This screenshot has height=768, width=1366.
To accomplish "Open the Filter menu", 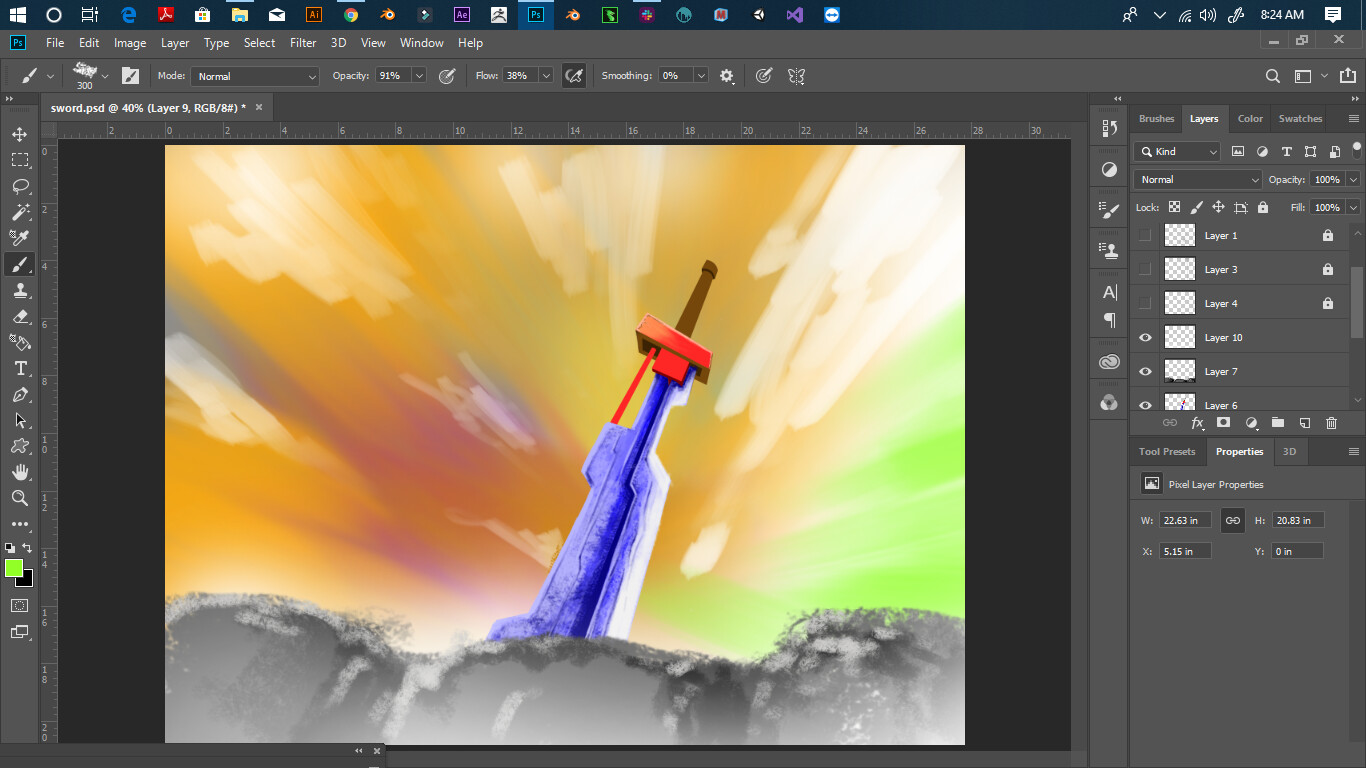I will [x=303, y=43].
